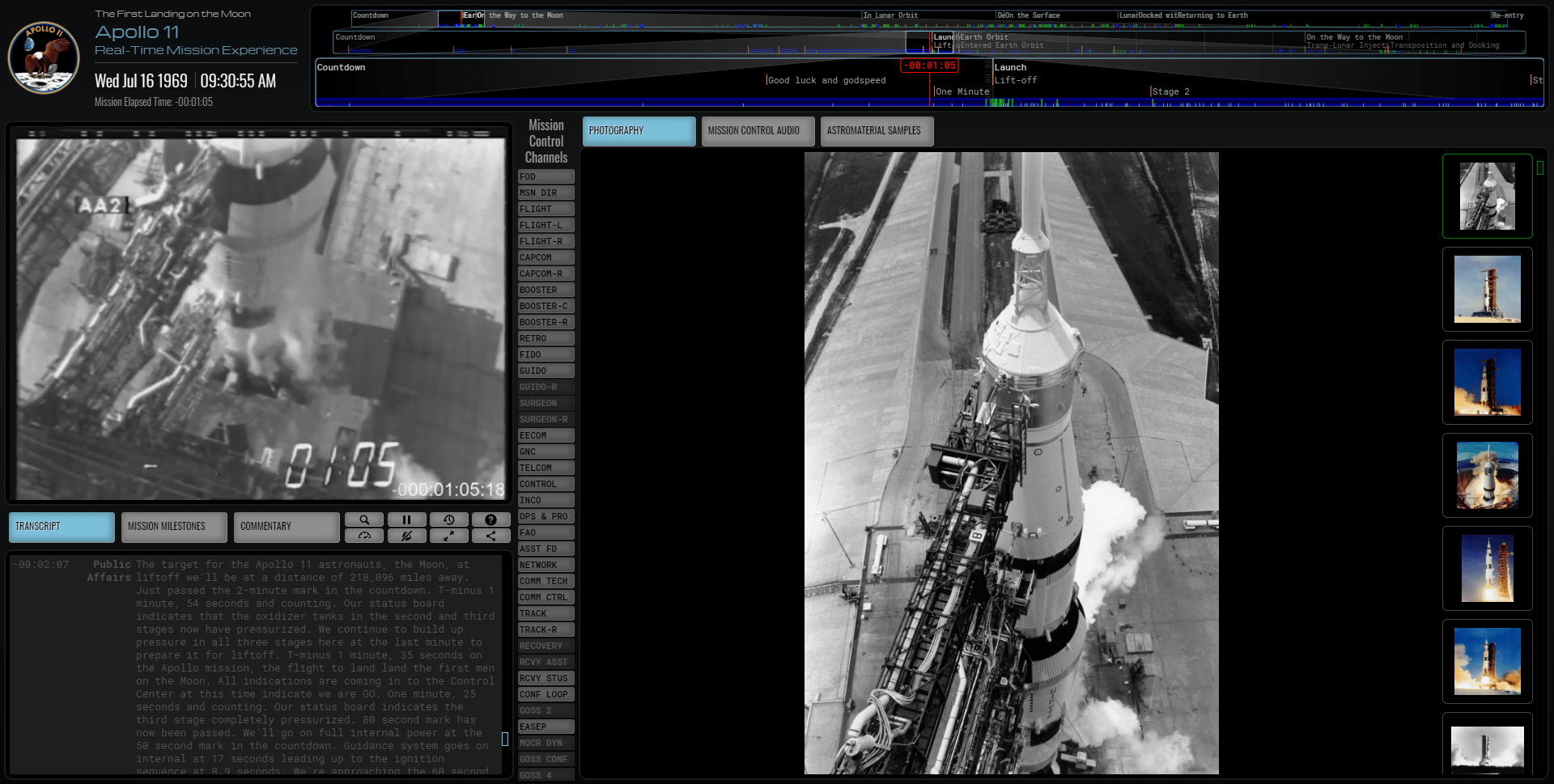Select the INCO channel
1554x784 pixels.
click(546, 500)
